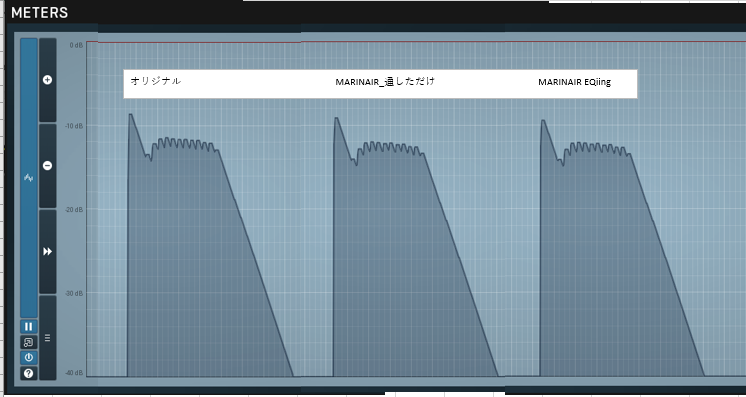The width and height of the screenshot is (746, 397).
Task: Toggle the meter power enable button
Action: pyautogui.click(x=29, y=357)
